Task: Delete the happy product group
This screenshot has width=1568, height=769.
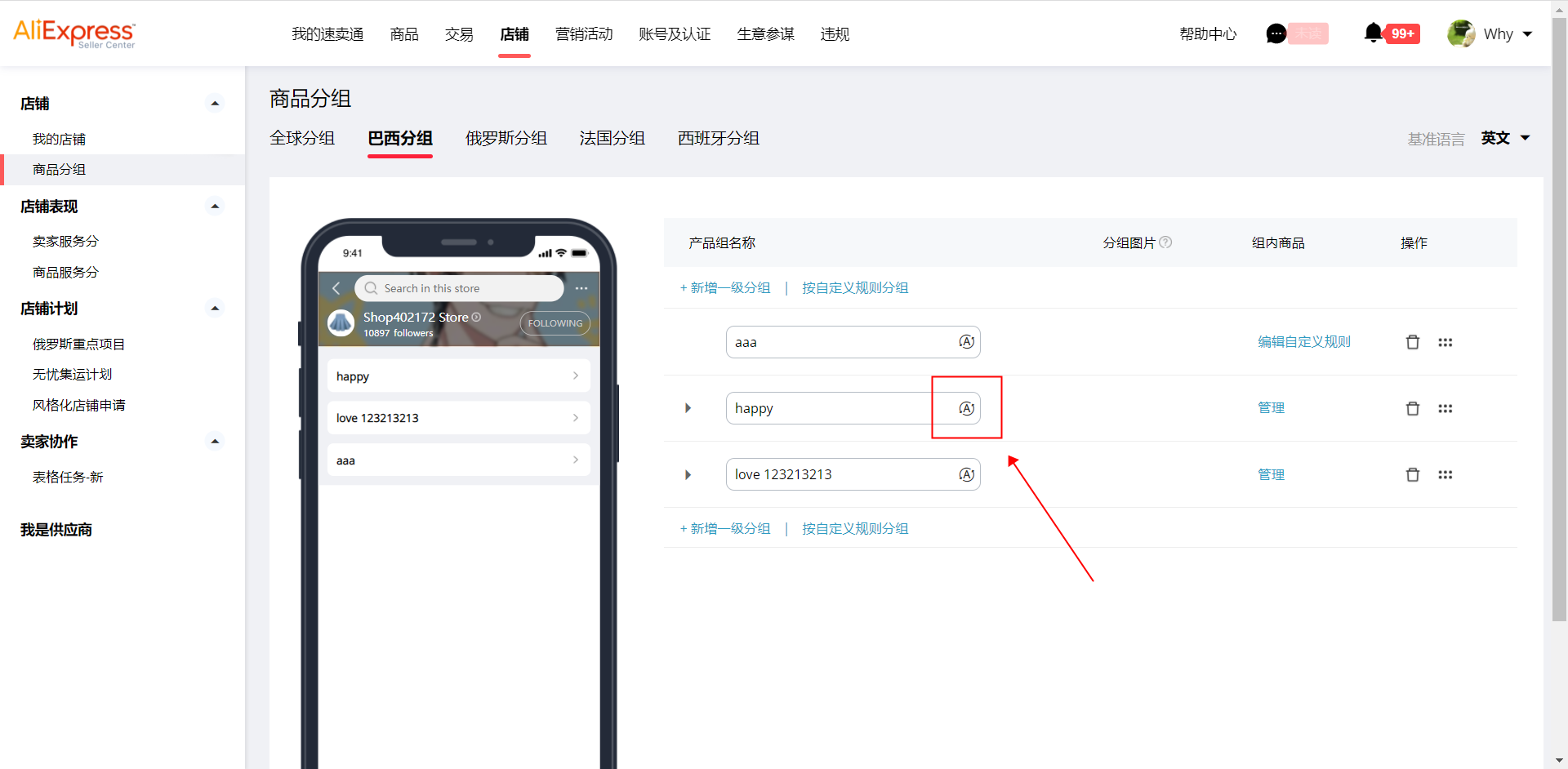Action: [x=1413, y=408]
